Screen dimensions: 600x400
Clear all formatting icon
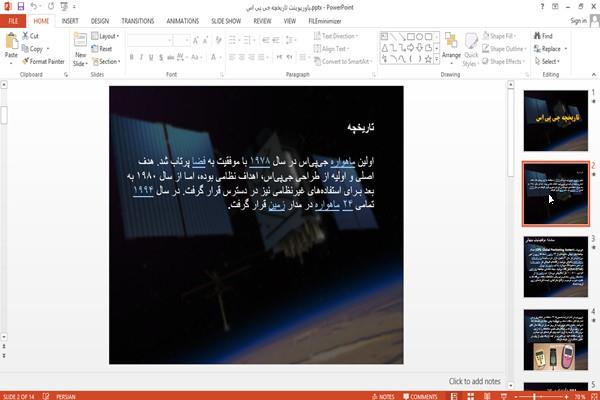pos(218,40)
